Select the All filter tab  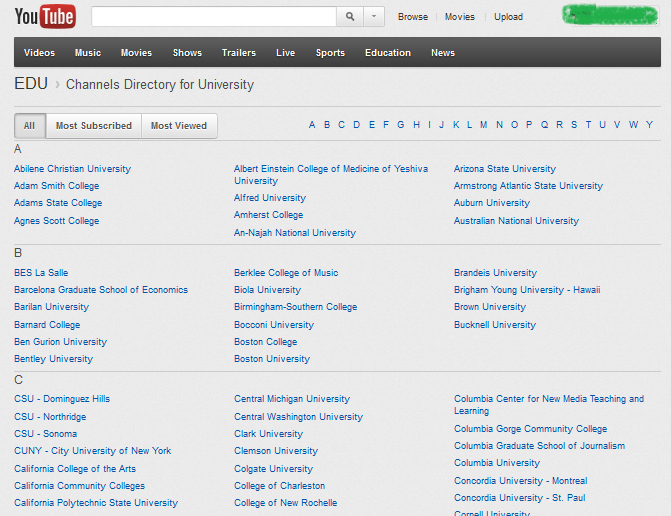30,126
